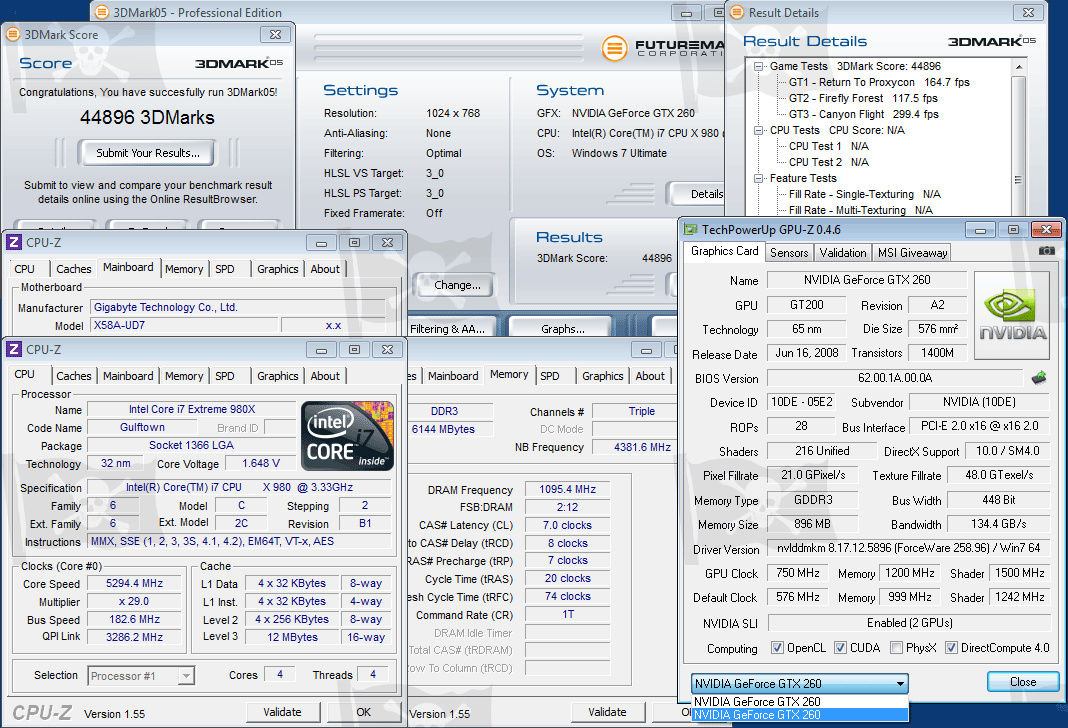Click the Intel Core i7 logo in CPU-Z
This screenshot has height=728, width=1068.
tap(347, 436)
